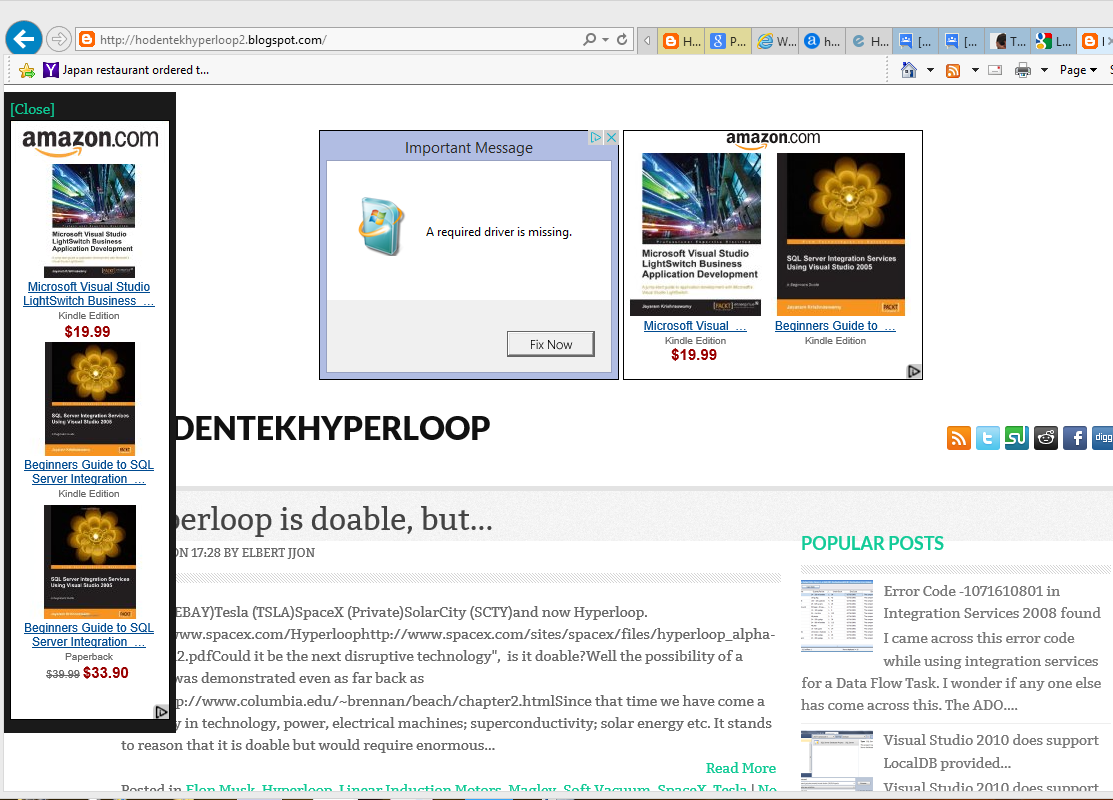Image resolution: width=1113 pixels, height=800 pixels.
Task: Click in the URL address field
Action: (x=337, y=40)
